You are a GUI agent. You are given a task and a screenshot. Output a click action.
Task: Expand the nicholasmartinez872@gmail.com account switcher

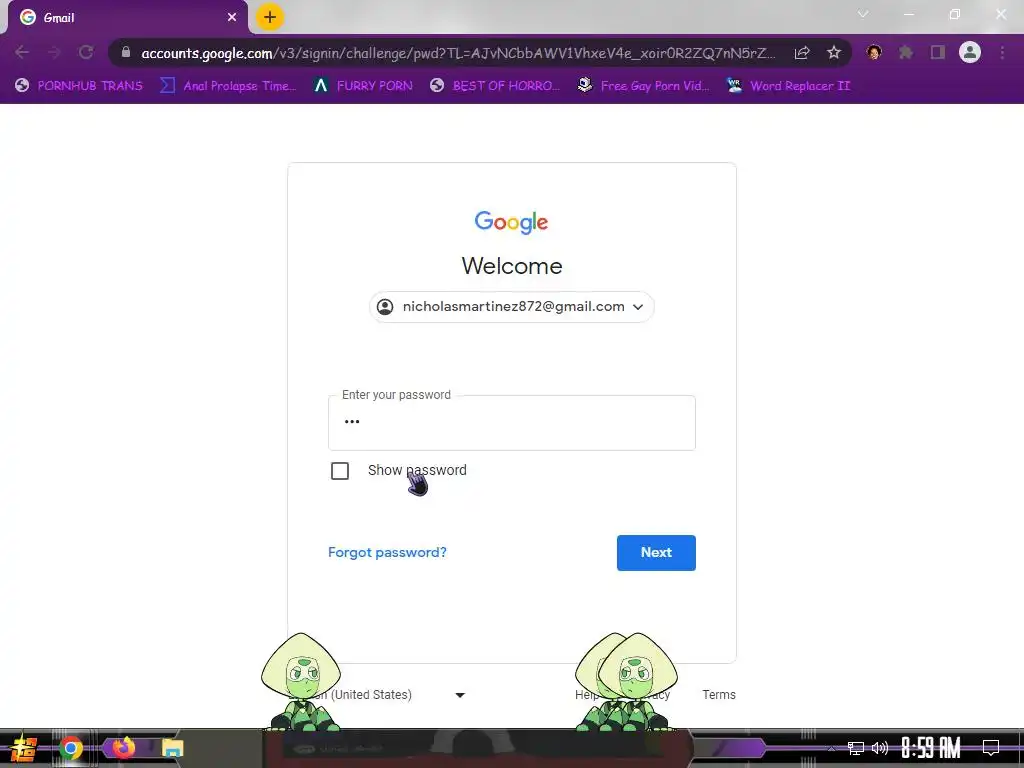click(x=512, y=307)
